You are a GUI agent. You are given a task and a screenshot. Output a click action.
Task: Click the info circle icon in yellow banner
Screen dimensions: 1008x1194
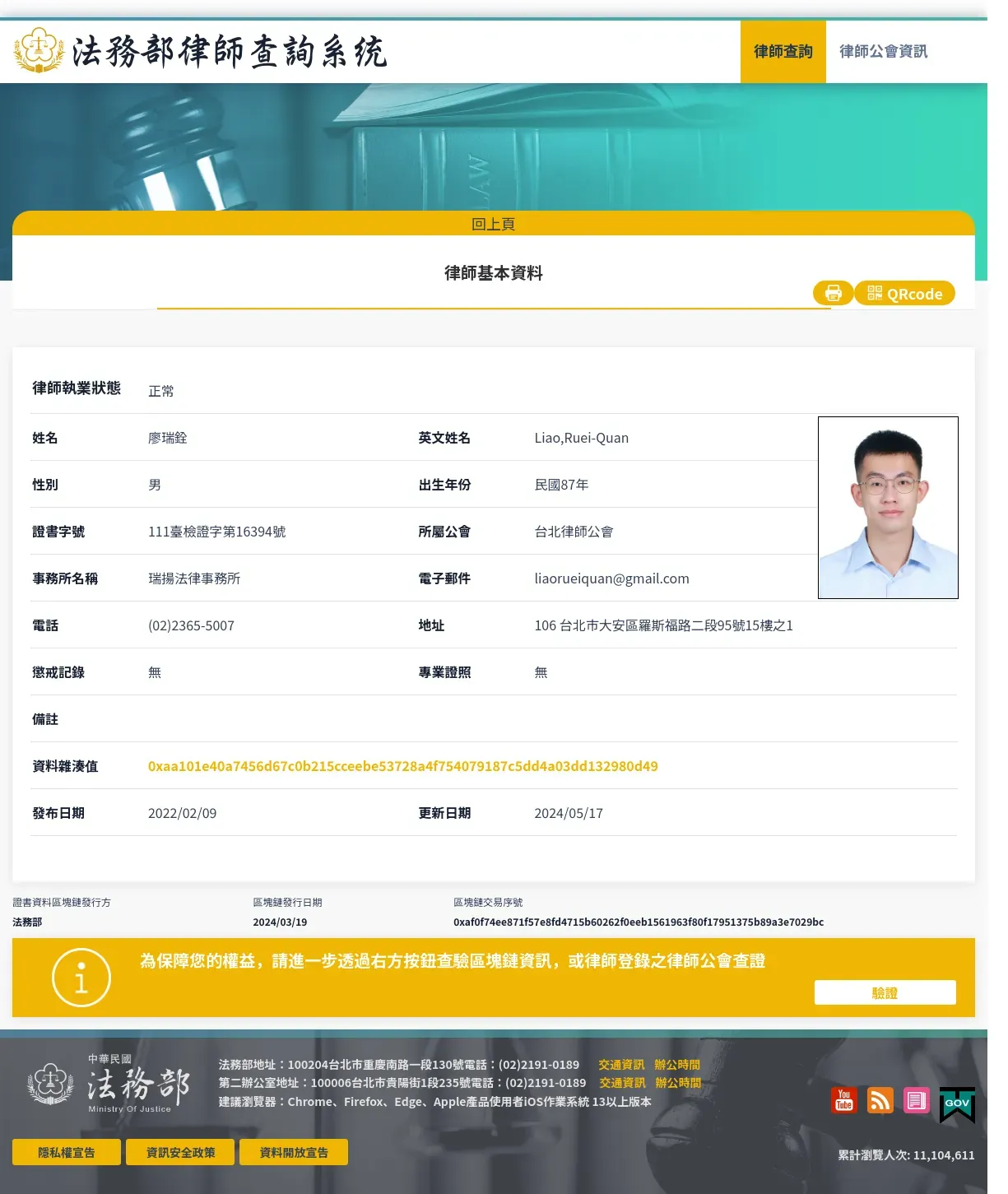[81, 978]
